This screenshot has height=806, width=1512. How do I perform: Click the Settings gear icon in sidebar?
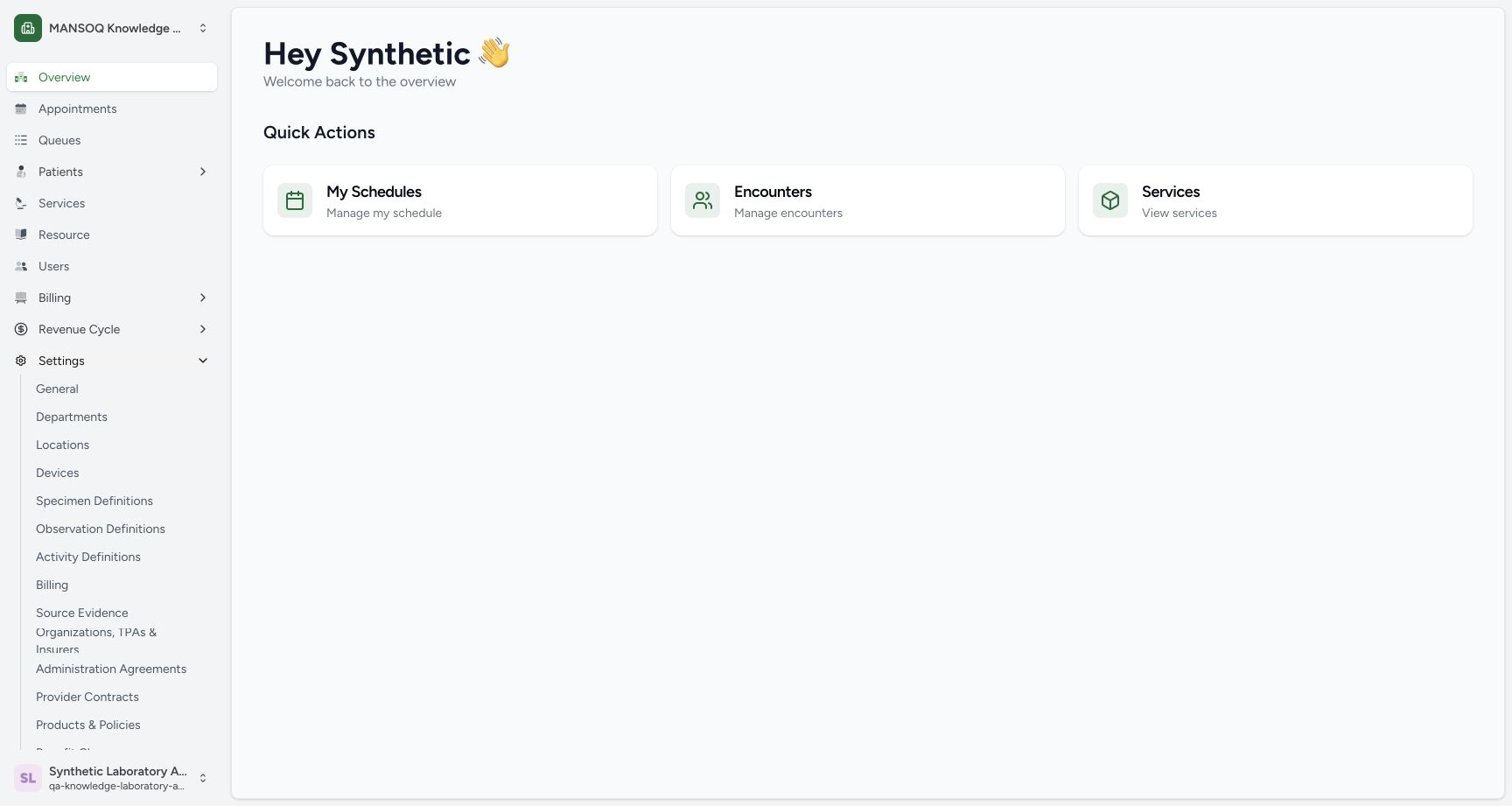[21, 361]
